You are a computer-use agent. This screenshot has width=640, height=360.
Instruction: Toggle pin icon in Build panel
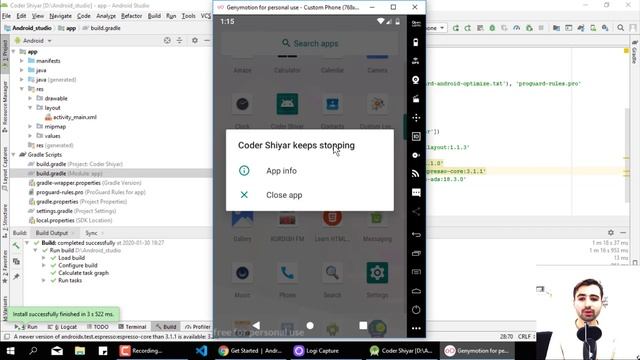coord(16,277)
